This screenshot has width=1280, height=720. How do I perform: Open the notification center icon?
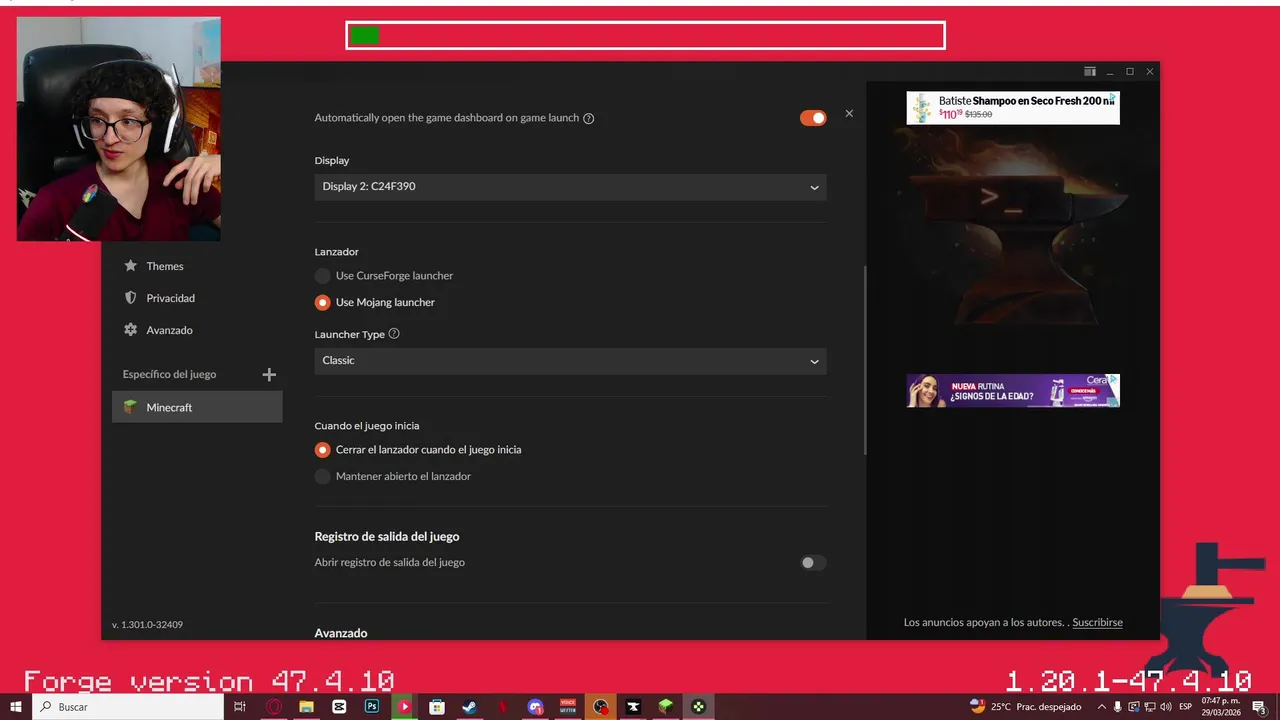[1259, 707]
